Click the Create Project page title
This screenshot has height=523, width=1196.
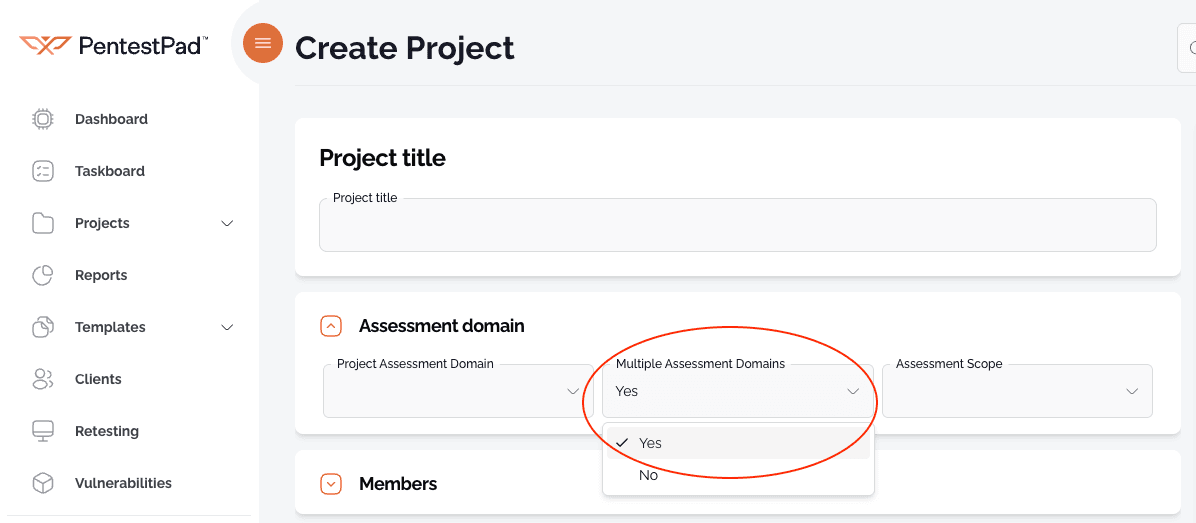(405, 48)
